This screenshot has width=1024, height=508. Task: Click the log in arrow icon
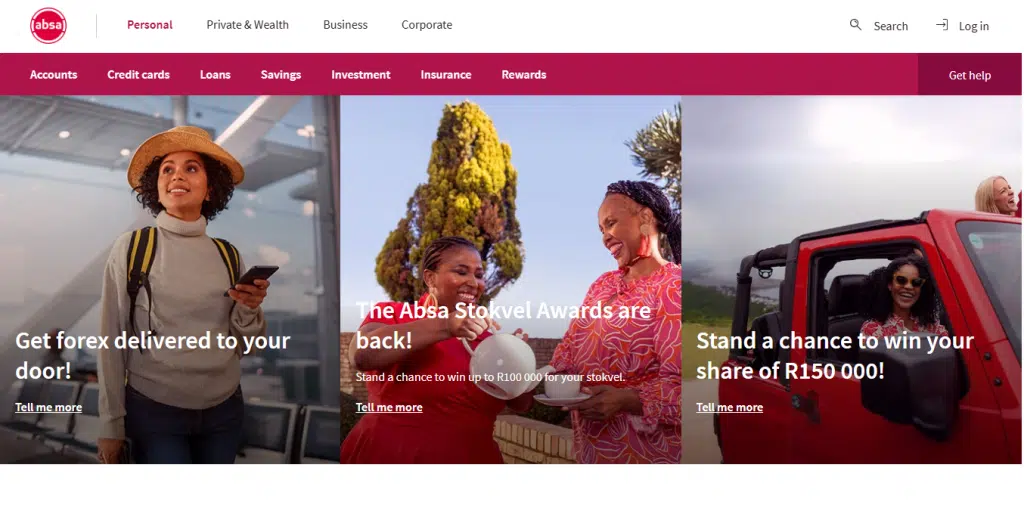942,25
